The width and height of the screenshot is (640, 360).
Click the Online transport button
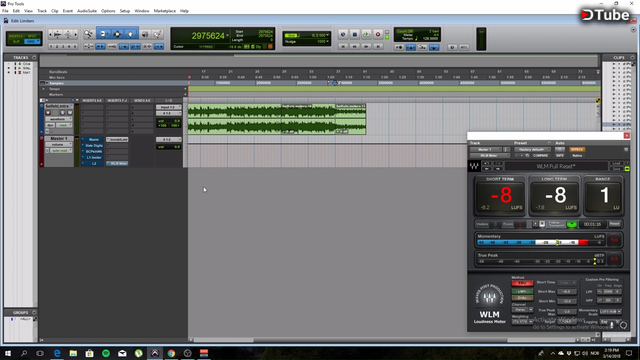[343, 35]
